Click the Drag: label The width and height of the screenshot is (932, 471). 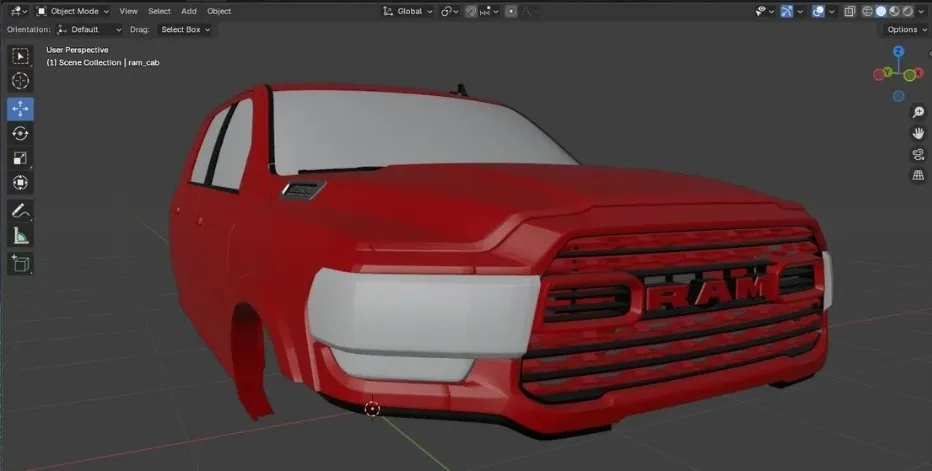pyautogui.click(x=140, y=30)
